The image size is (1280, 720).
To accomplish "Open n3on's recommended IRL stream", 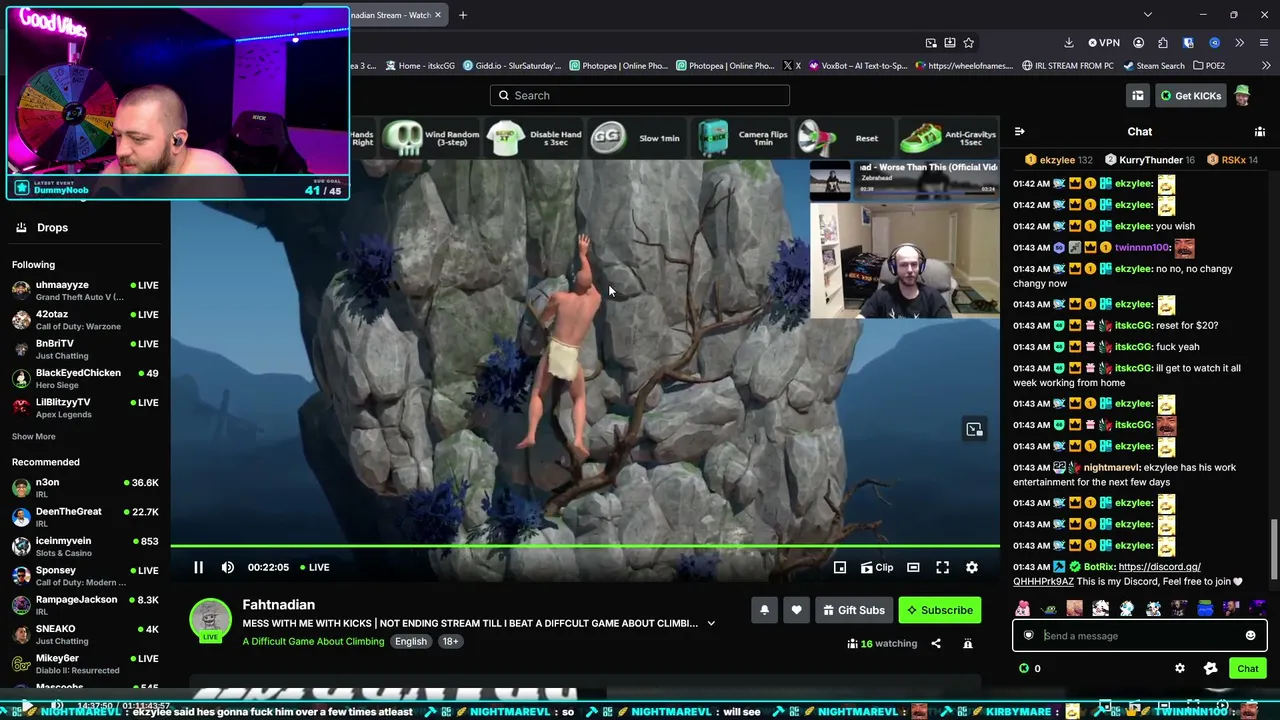I will tap(85, 487).
